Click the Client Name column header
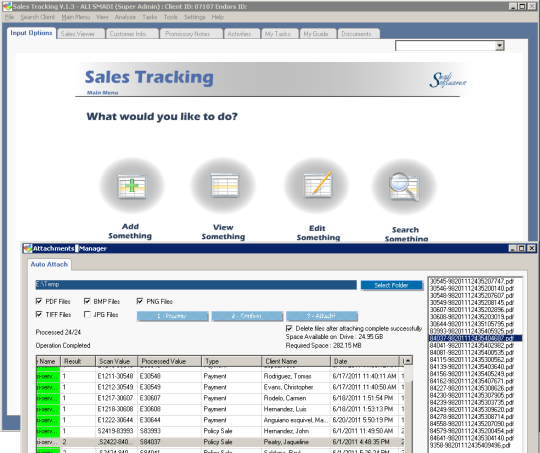540x453 pixels. point(296,361)
